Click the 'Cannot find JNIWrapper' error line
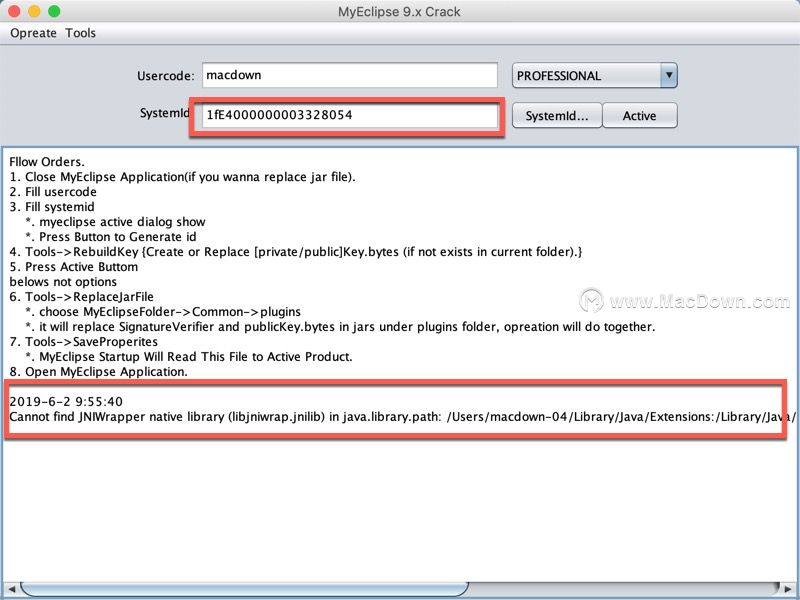Viewport: 800px width, 600px height. [402, 417]
